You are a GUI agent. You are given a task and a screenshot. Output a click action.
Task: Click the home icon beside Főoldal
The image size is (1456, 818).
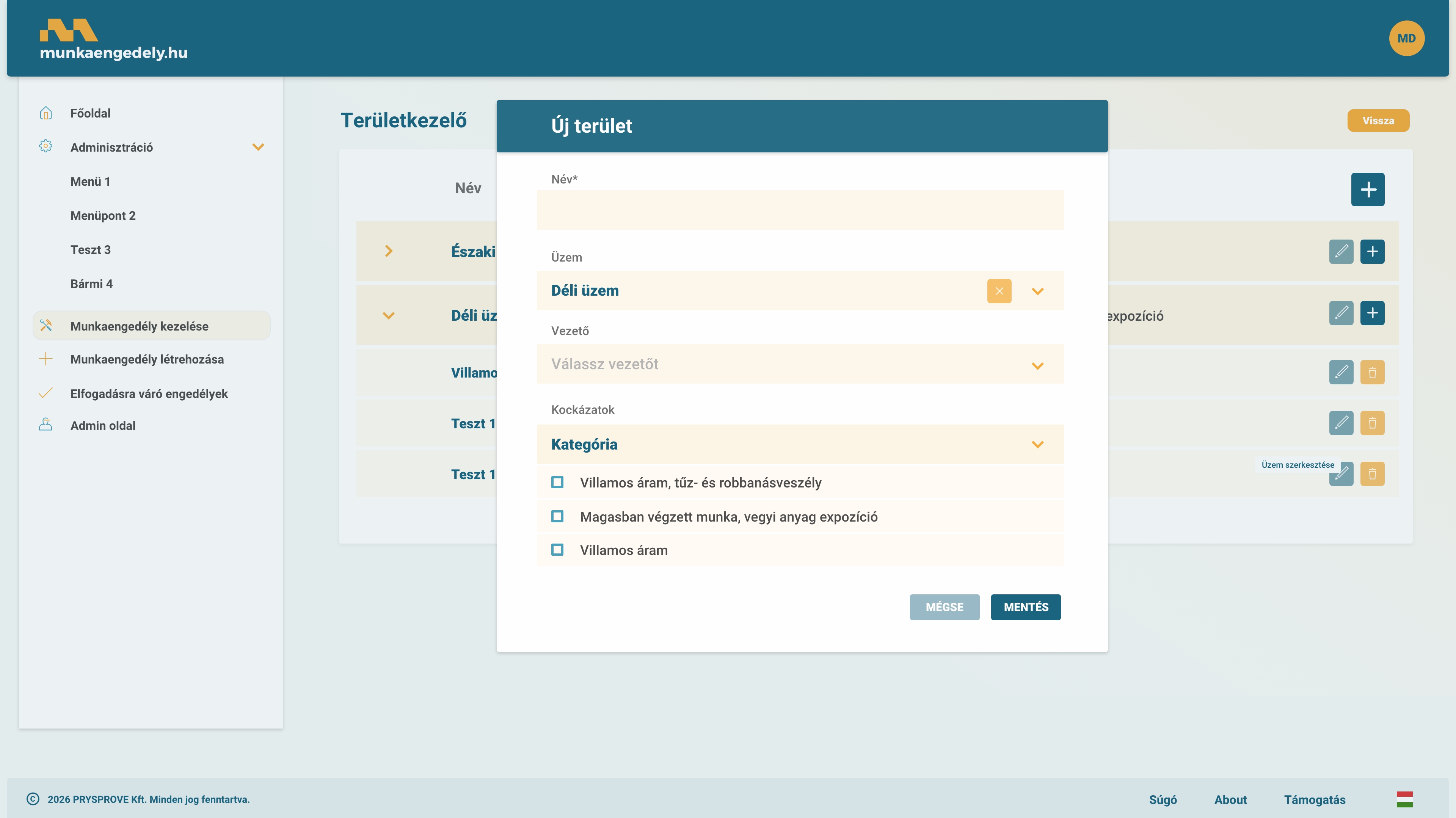[46, 113]
